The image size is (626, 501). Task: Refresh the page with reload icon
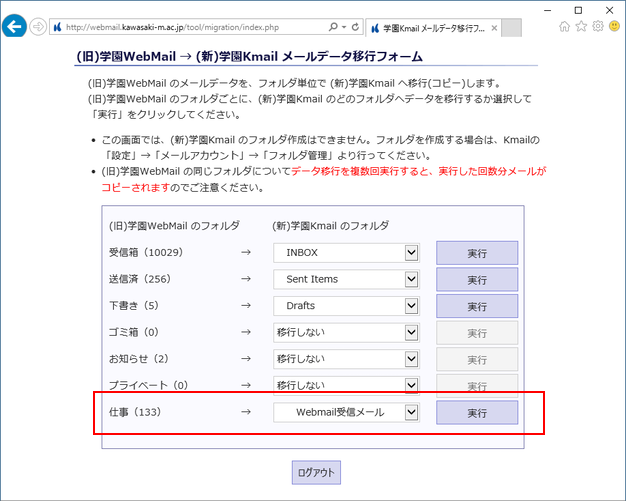tap(355, 27)
